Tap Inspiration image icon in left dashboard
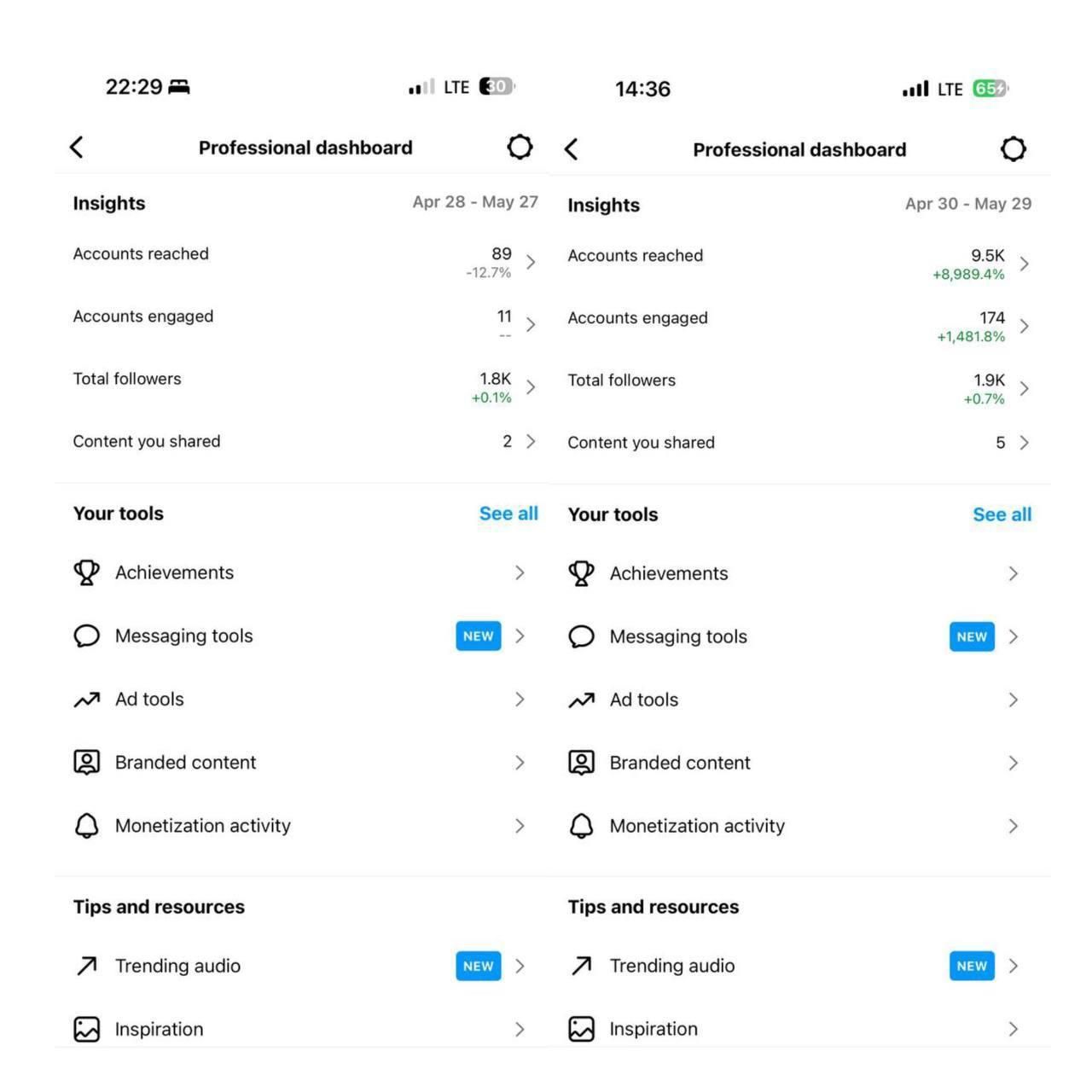 86,1029
